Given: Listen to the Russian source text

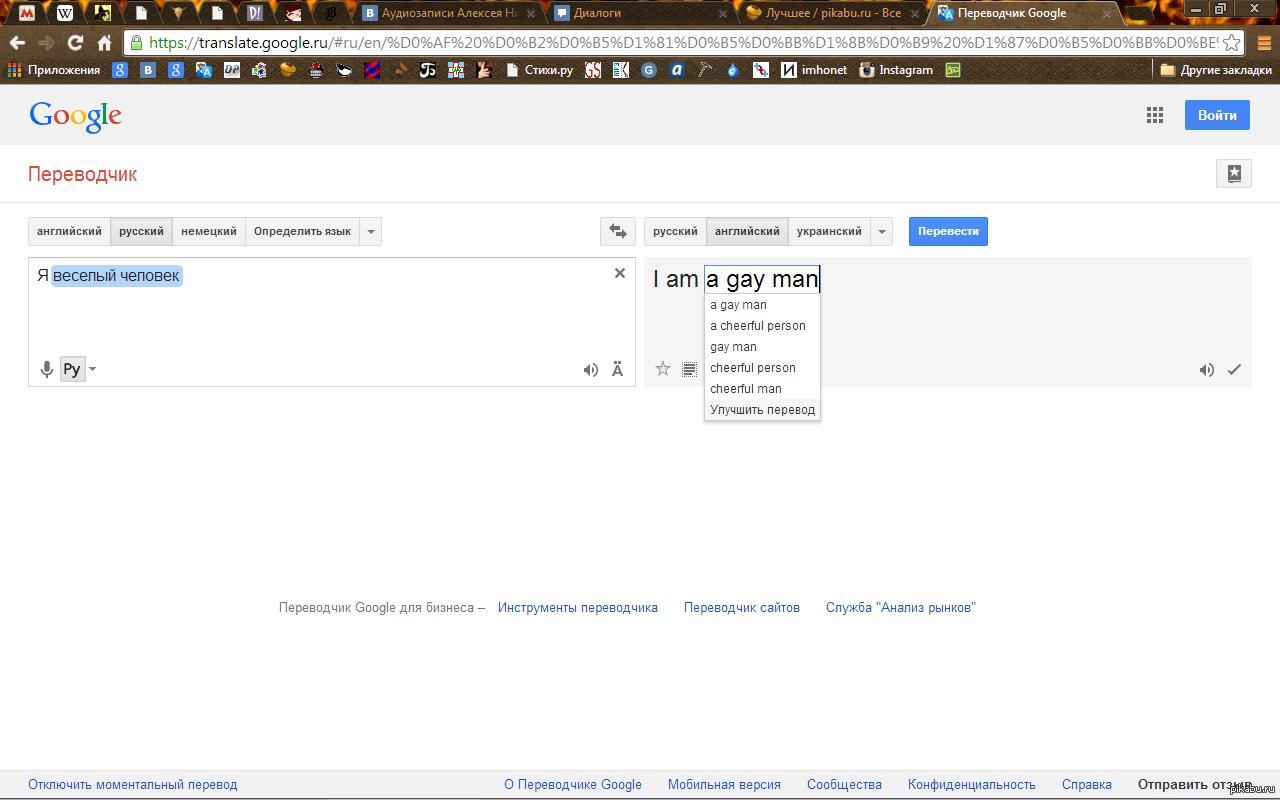Looking at the screenshot, I should coord(591,370).
